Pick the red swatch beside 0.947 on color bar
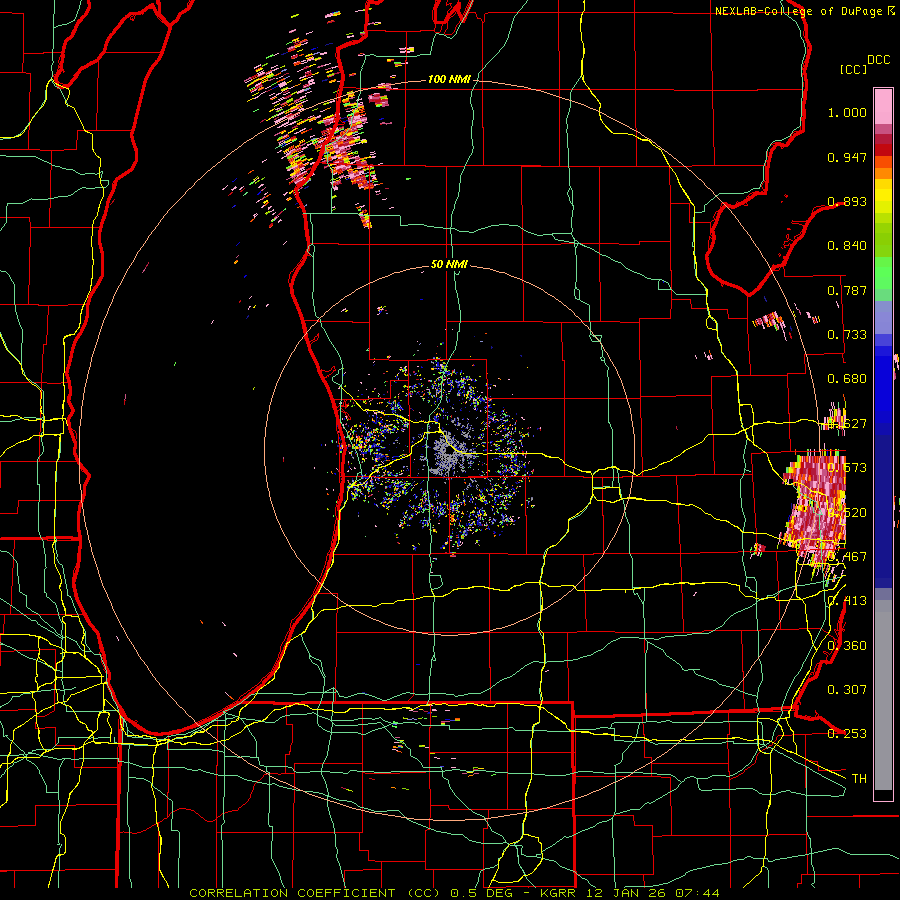 pyautogui.click(x=883, y=150)
